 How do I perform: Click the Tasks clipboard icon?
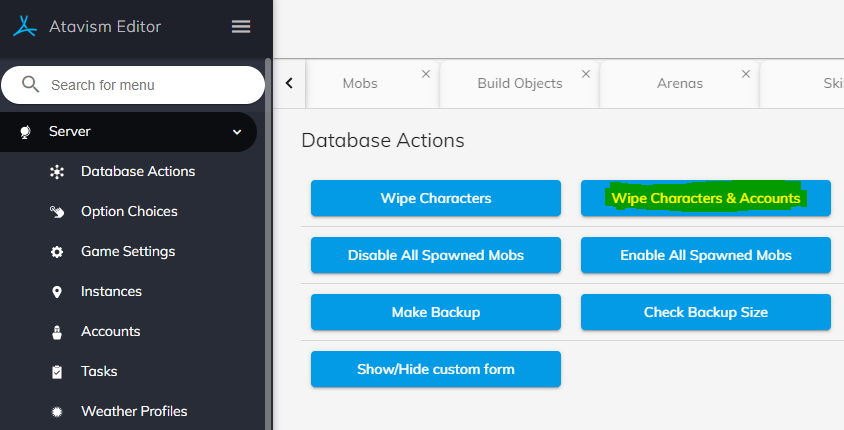point(57,372)
